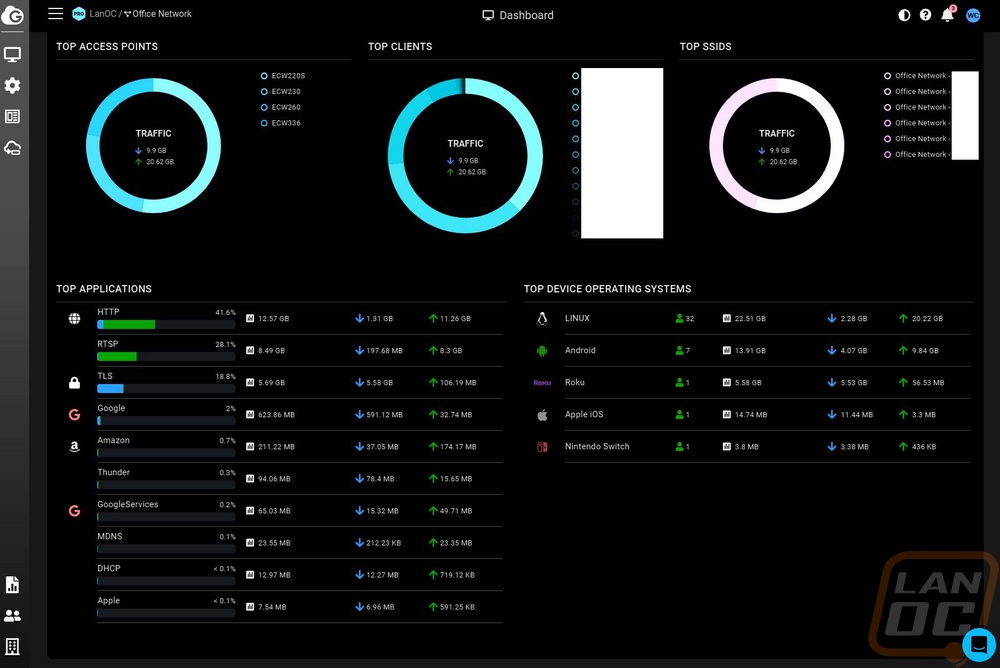Open the hamburger navigation menu

pyautogui.click(x=55, y=13)
